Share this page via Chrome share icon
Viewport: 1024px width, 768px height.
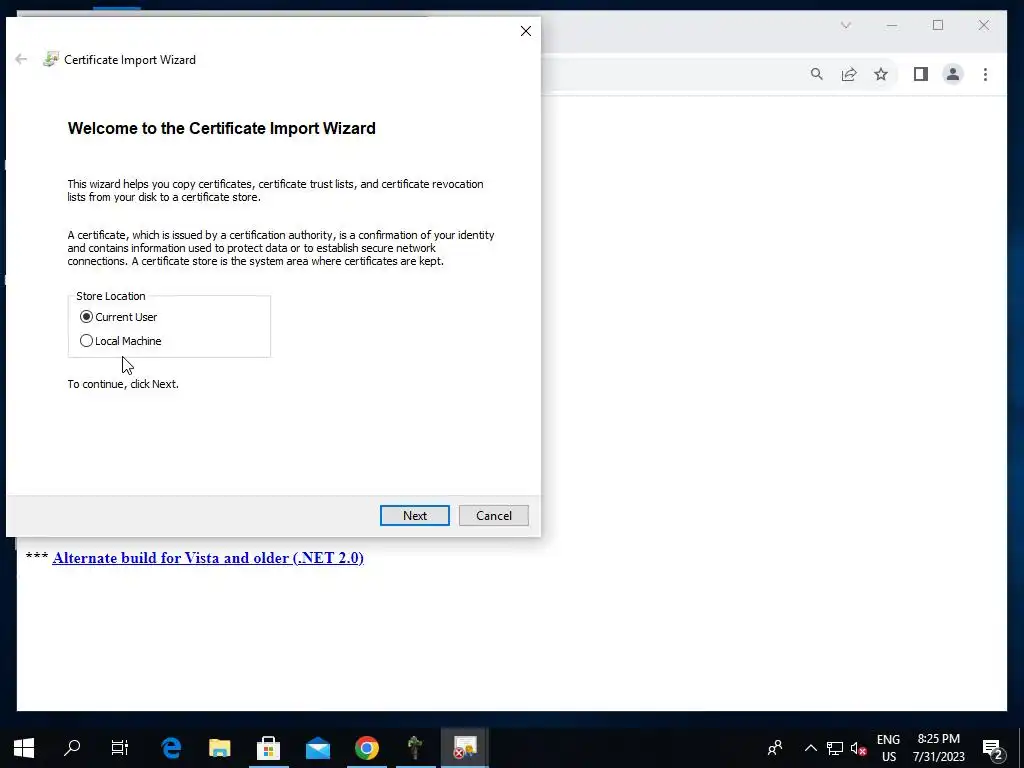[x=849, y=74]
